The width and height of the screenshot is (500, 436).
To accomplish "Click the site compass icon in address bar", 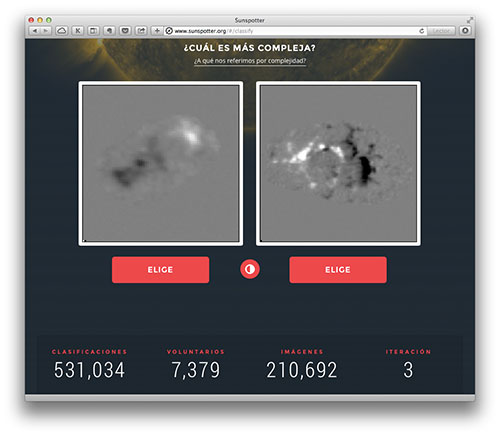I will click(169, 31).
